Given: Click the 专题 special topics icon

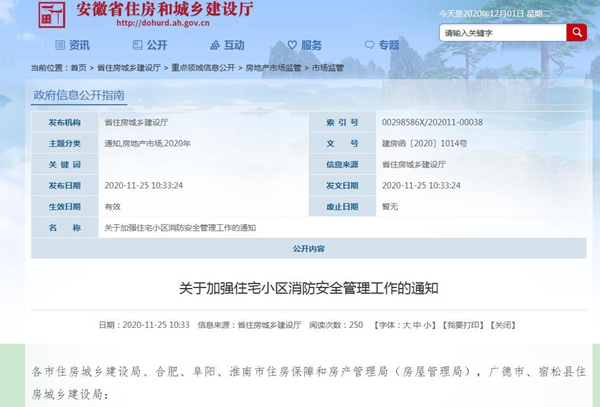Looking at the screenshot, I should click(x=369, y=45).
